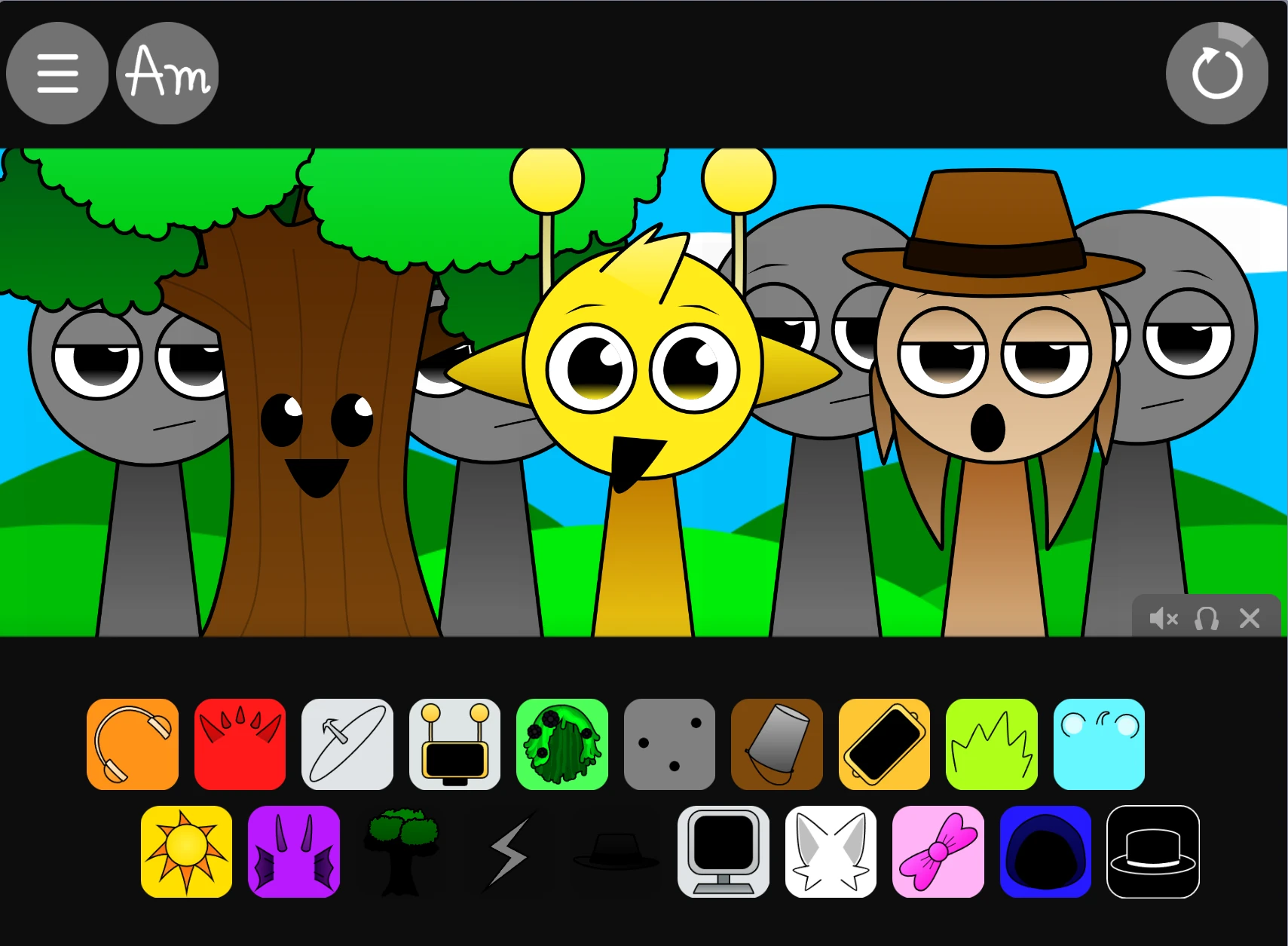Select the TV with antennae sound icon
1288x946 pixels.
(454, 744)
